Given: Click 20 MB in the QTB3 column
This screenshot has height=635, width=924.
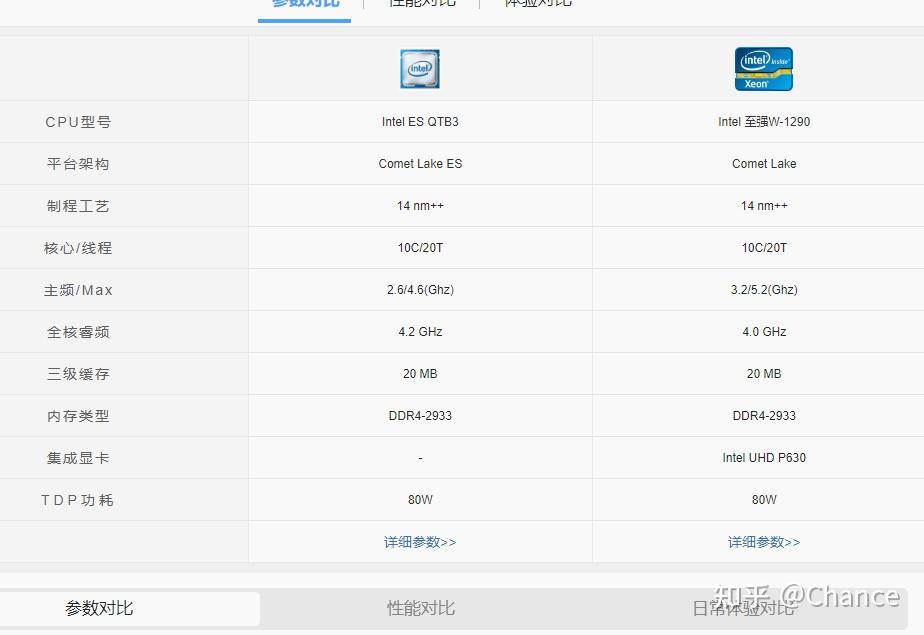Looking at the screenshot, I should click(x=420, y=374).
